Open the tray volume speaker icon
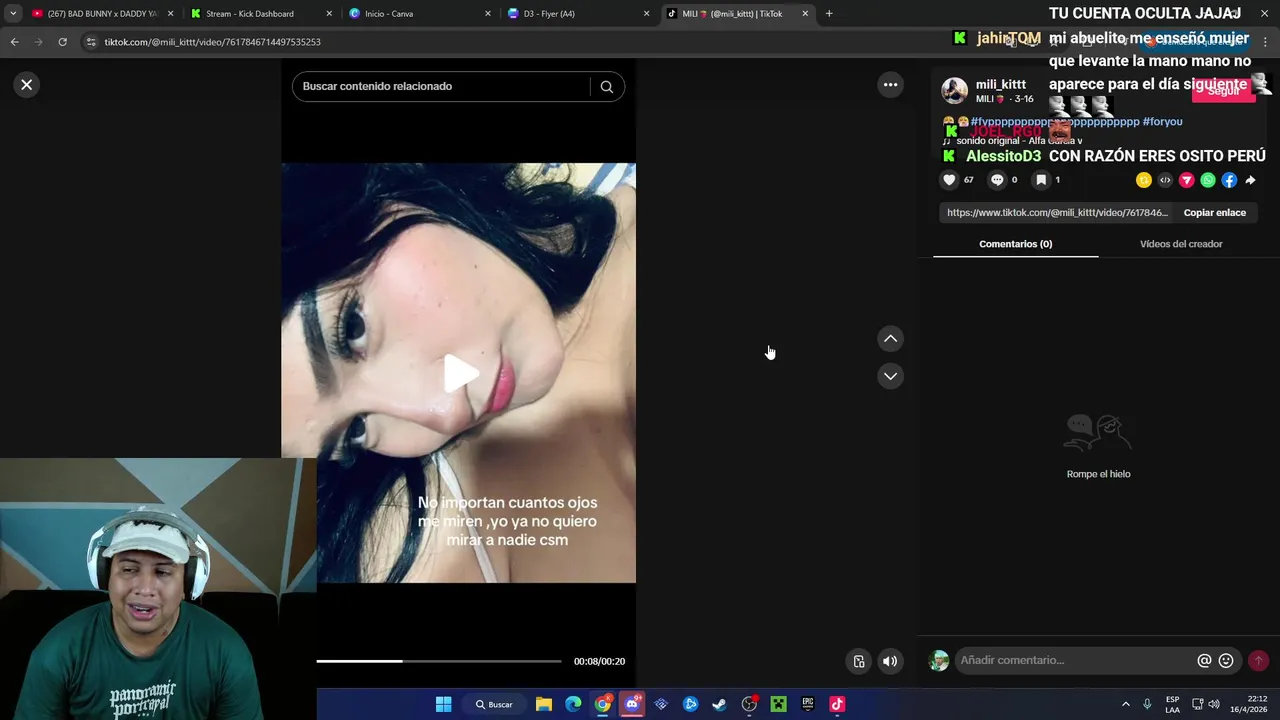This screenshot has height=720, width=1280. click(1214, 704)
